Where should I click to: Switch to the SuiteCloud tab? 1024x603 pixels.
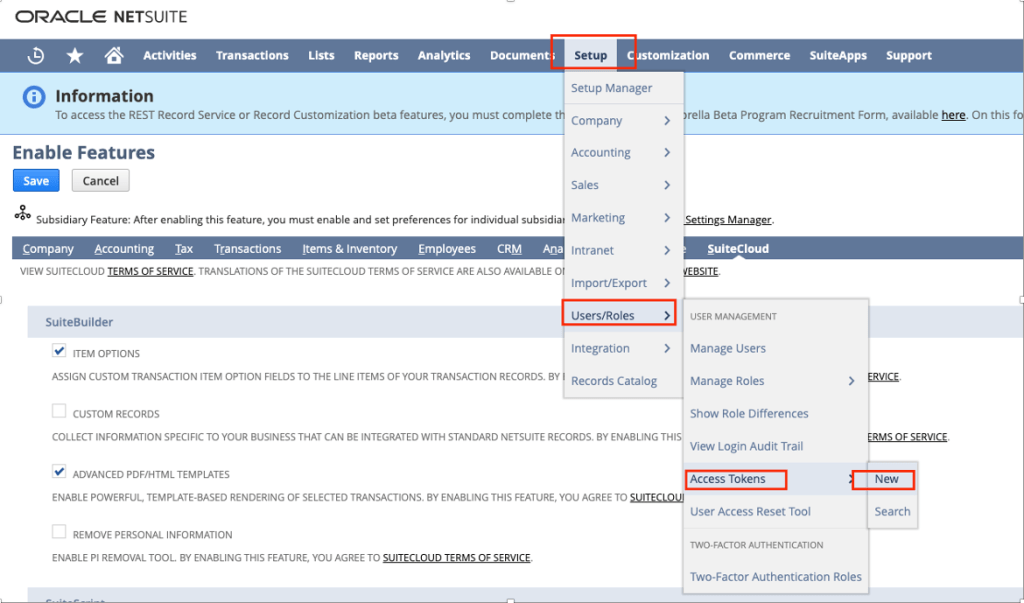click(x=737, y=249)
